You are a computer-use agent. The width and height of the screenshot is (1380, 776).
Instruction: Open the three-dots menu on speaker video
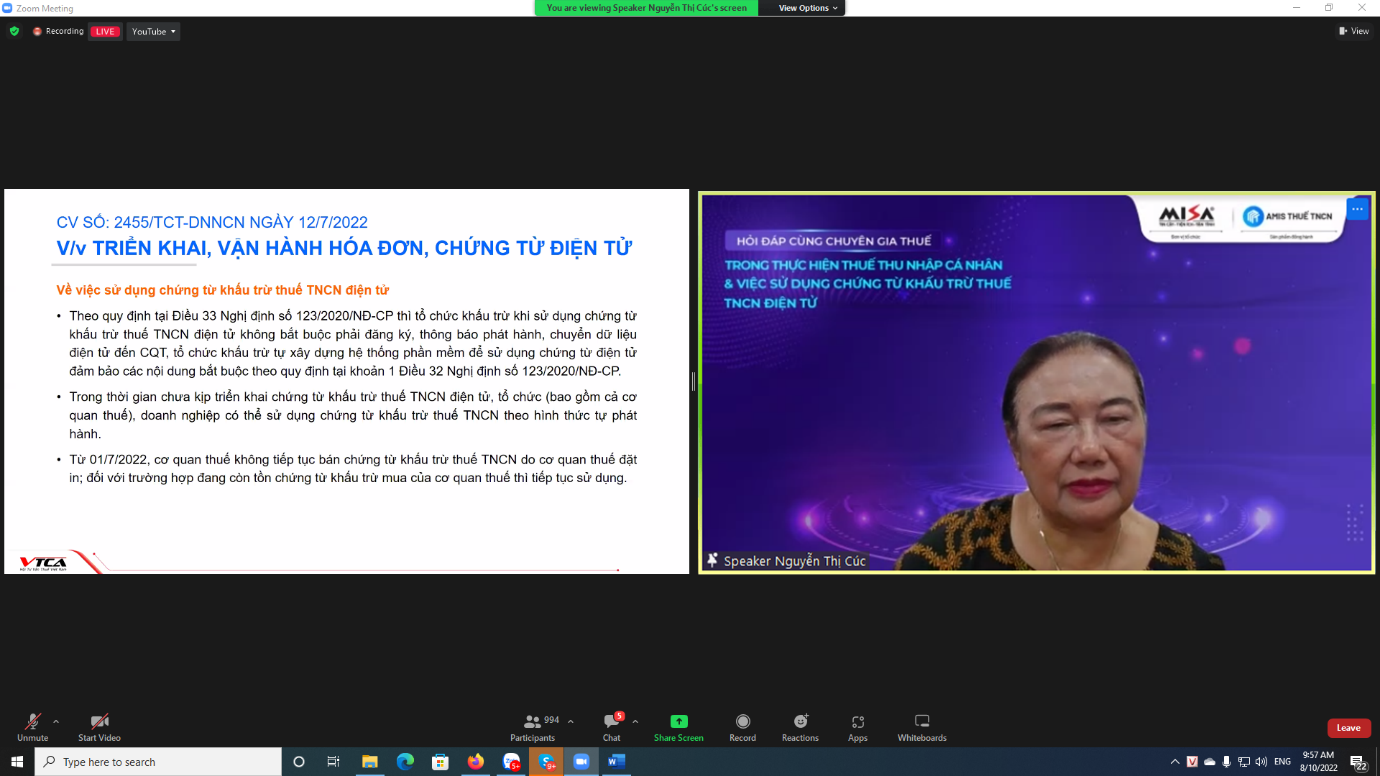click(1357, 209)
